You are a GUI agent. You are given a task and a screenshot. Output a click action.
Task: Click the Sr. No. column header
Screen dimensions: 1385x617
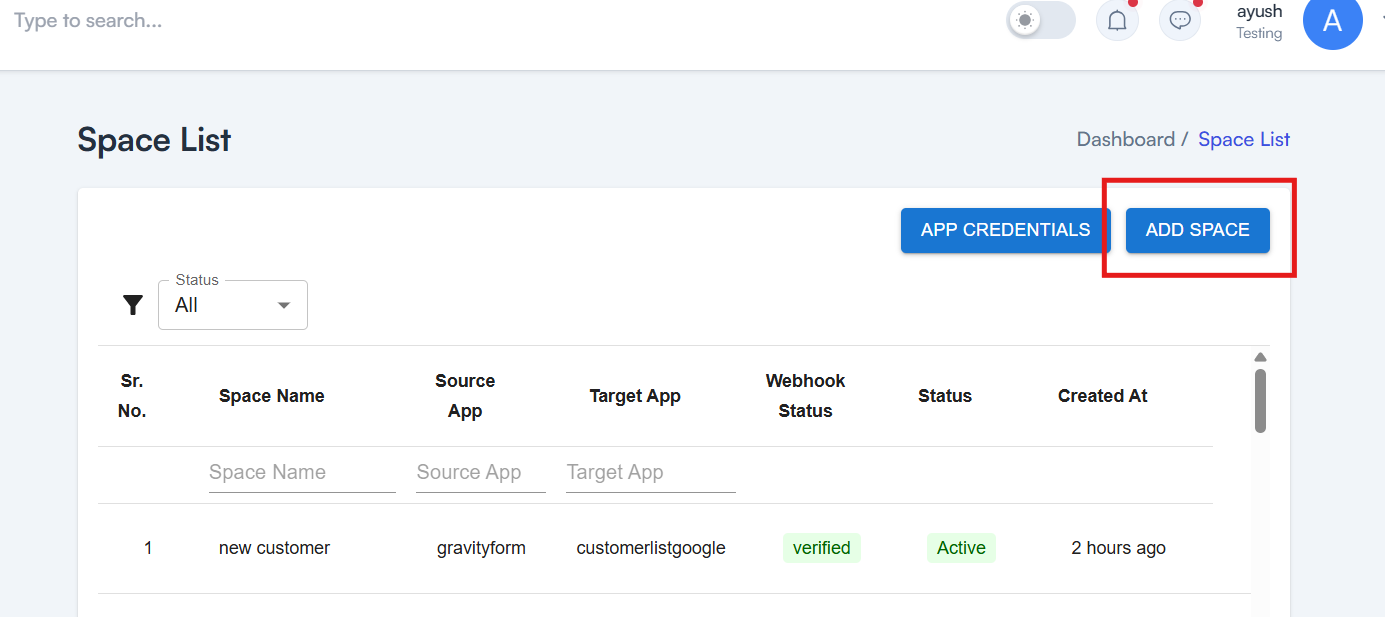(x=132, y=396)
